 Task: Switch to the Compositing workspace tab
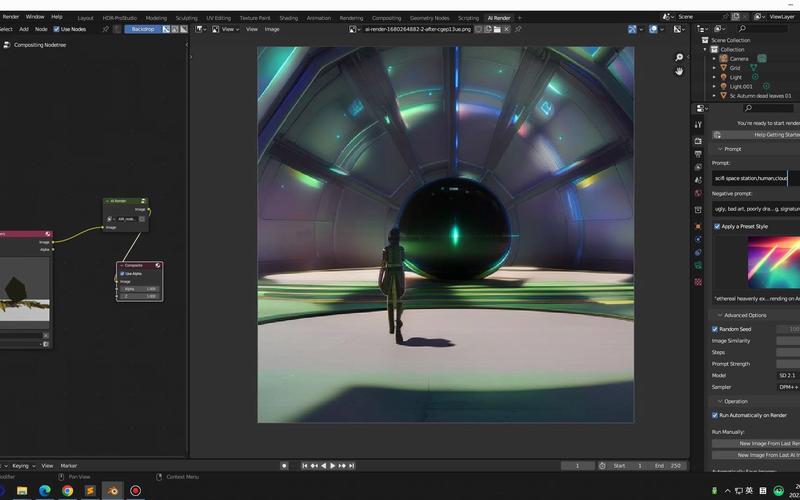point(386,18)
